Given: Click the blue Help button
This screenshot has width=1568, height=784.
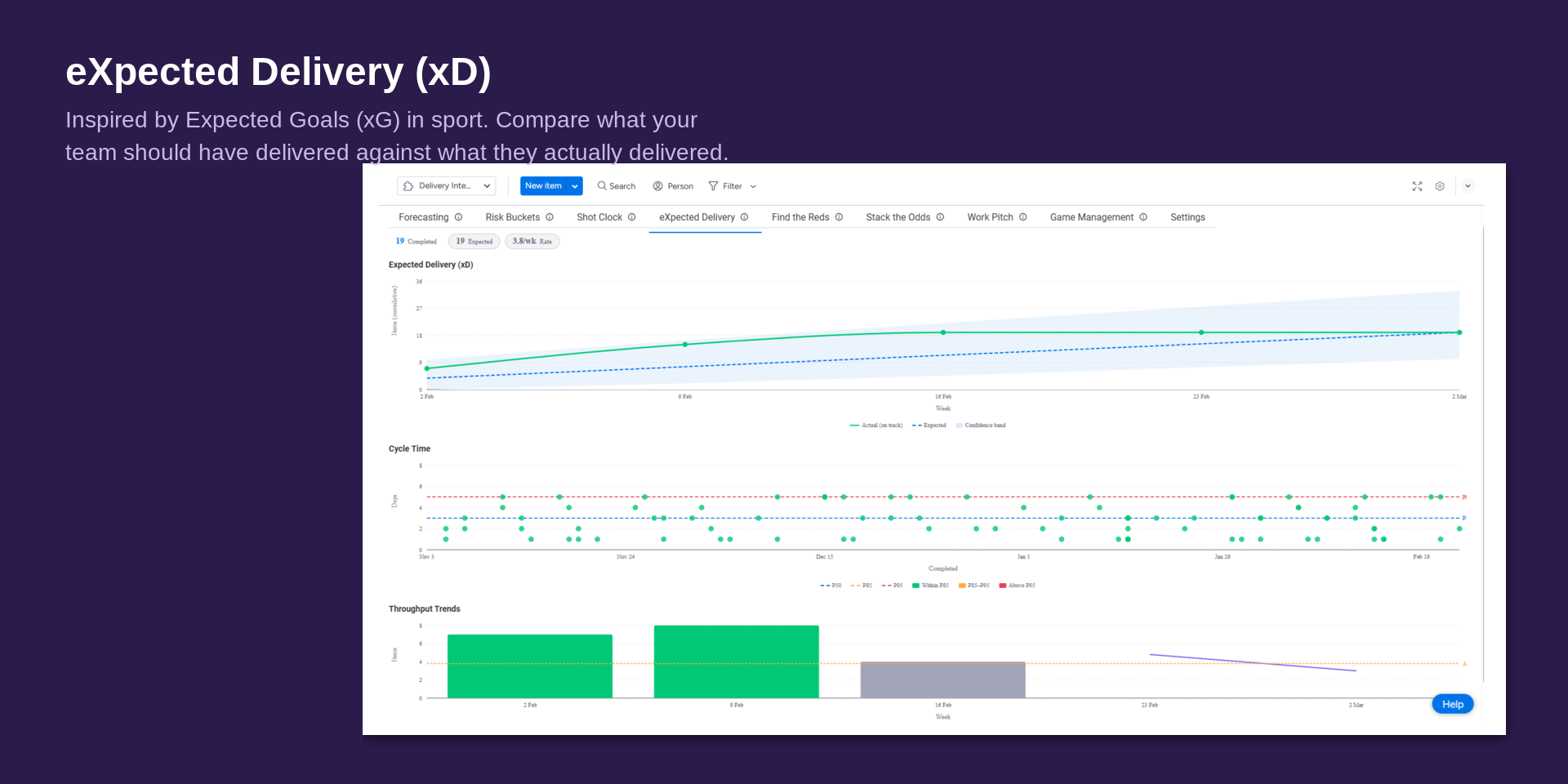Looking at the screenshot, I should coord(1452,704).
